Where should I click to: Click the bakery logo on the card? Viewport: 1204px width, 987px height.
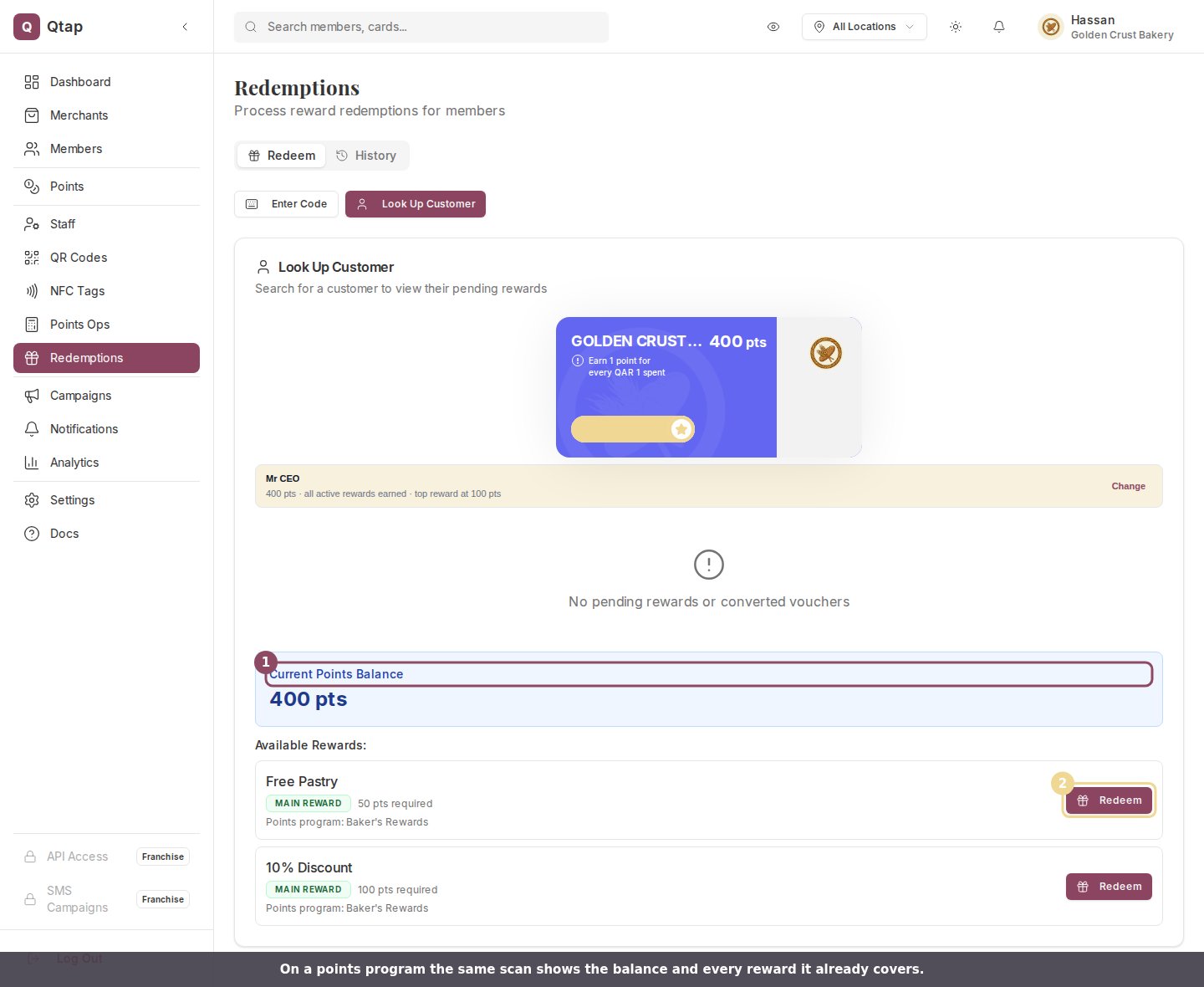click(826, 353)
